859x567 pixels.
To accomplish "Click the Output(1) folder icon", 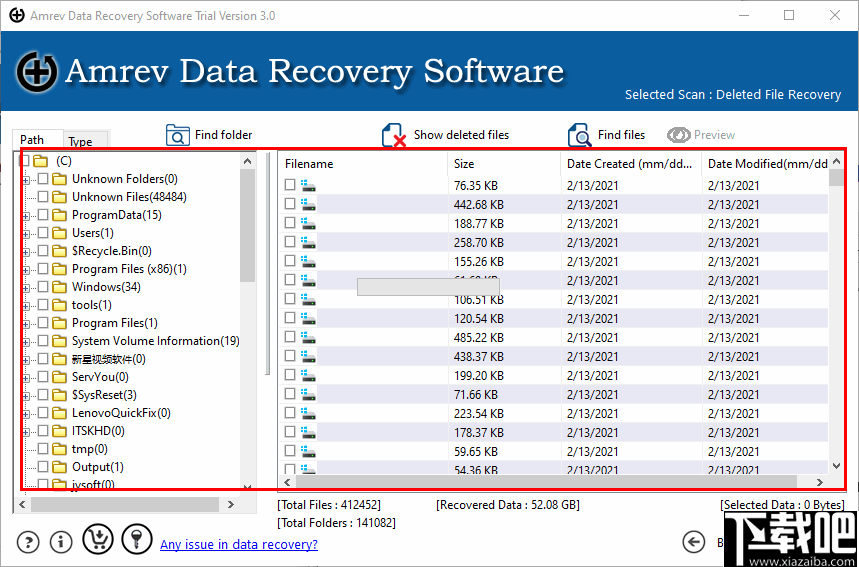I will (x=59, y=467).
